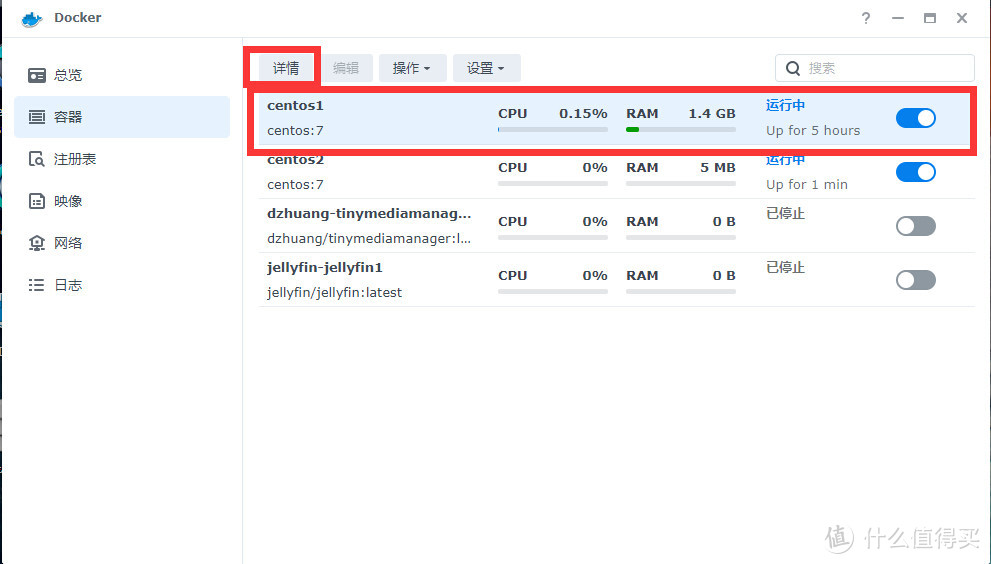The height and width of the screenshot is (564, 991).
Task: Start the jellyfin-jellyfin1 container switch
Action: (916, 280)
